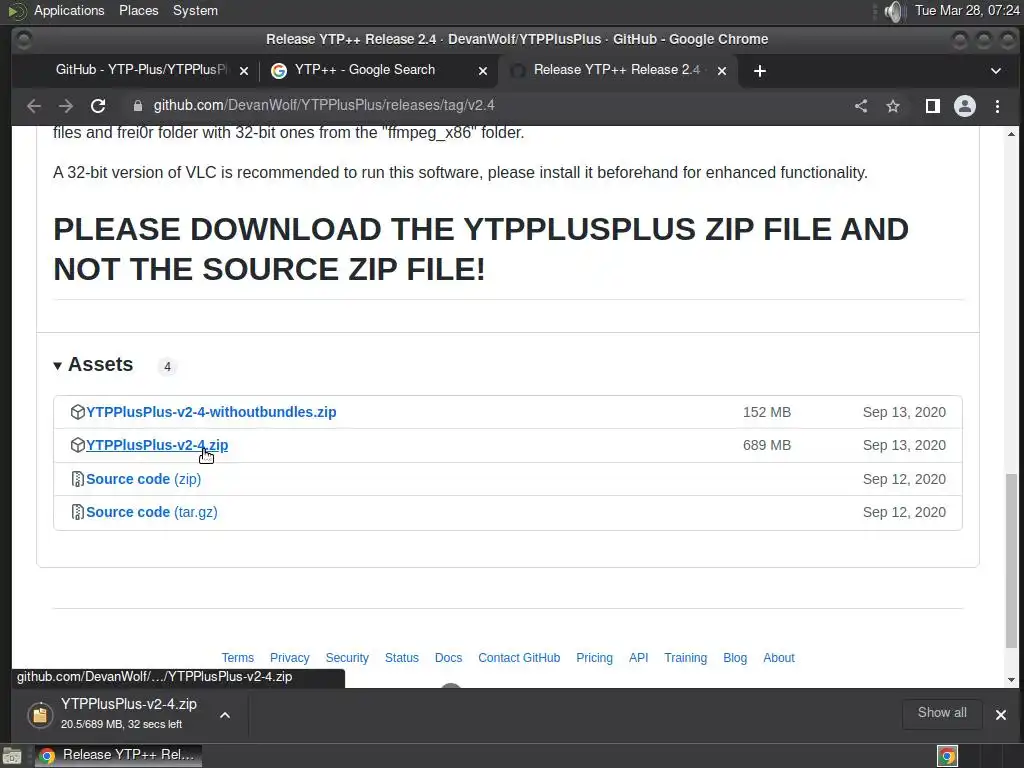Image resolution: width=1024 pixels, height=768 pixels.
Task: Click show desktop icon in bottom panel
Action: pyautogui.click(x=12, y=756)
